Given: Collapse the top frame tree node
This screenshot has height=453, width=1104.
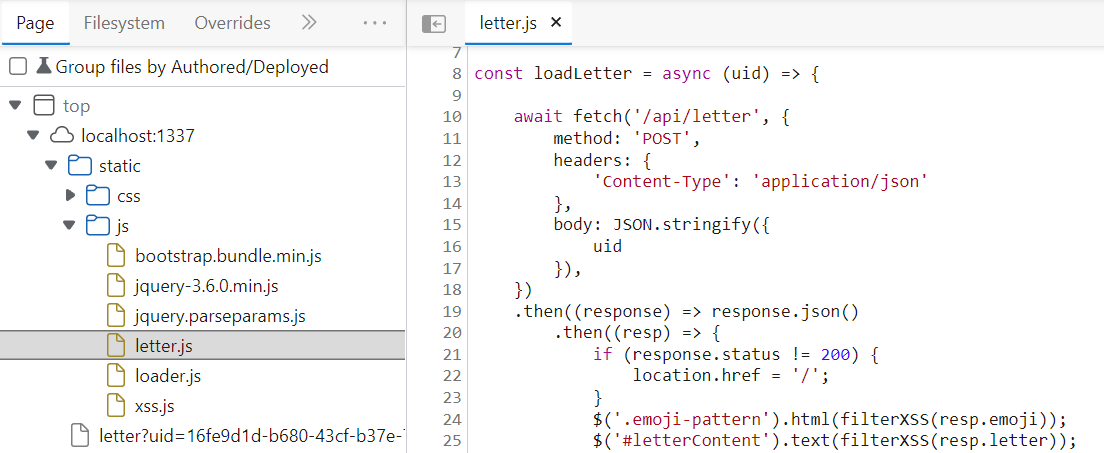Looking at the screenshot, I should [14, 105].
